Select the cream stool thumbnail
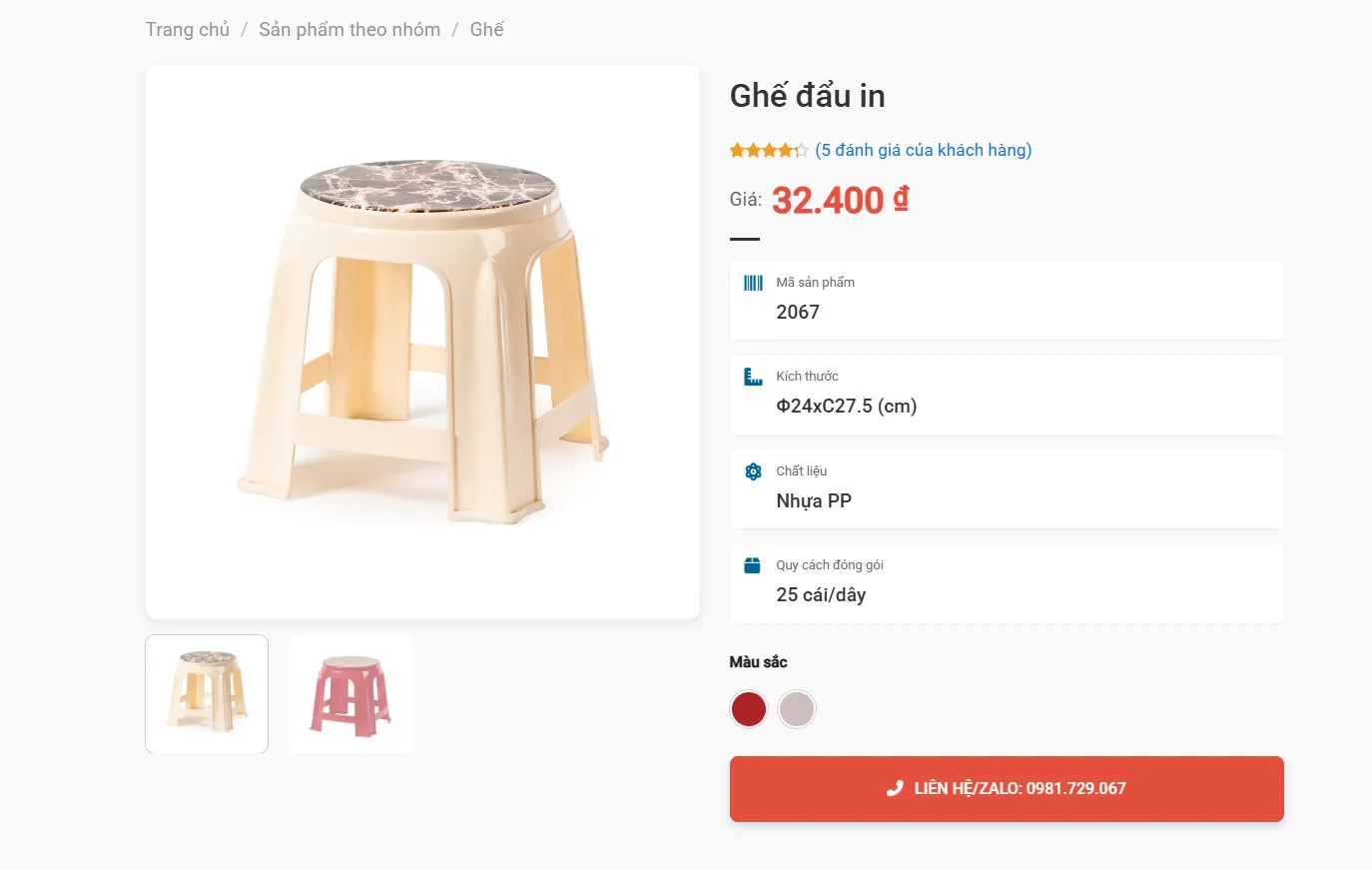1372x870 pixels. pyautogui.click(x=207, y=694)
